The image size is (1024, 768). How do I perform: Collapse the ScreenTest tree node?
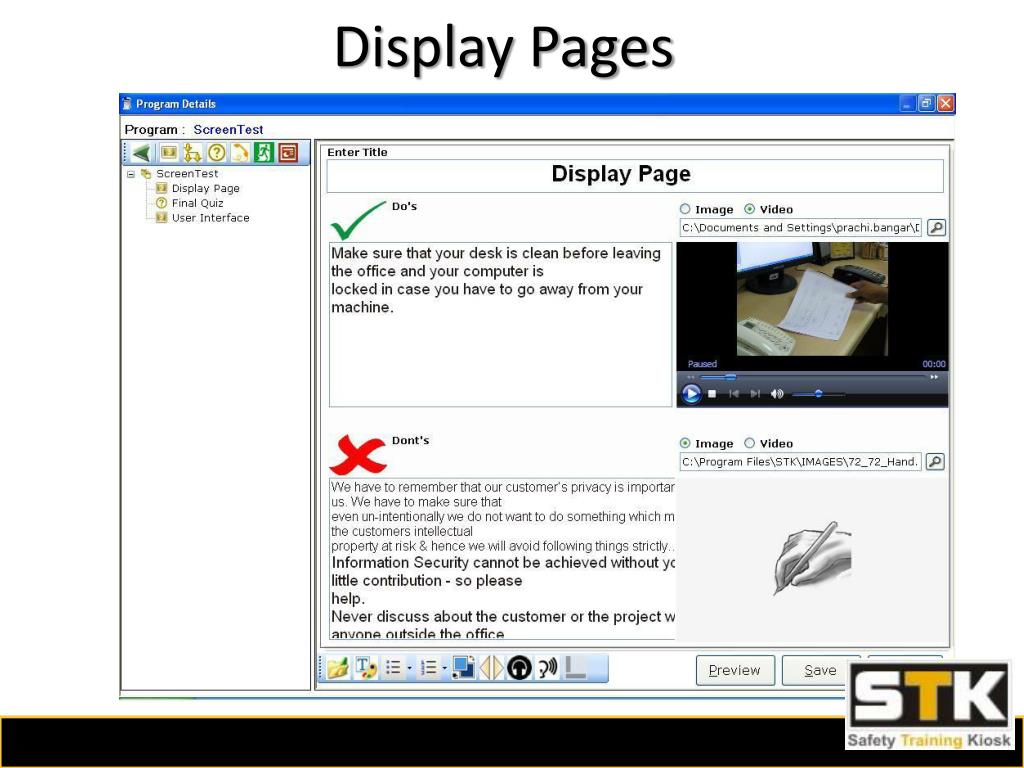click(131, 174)
